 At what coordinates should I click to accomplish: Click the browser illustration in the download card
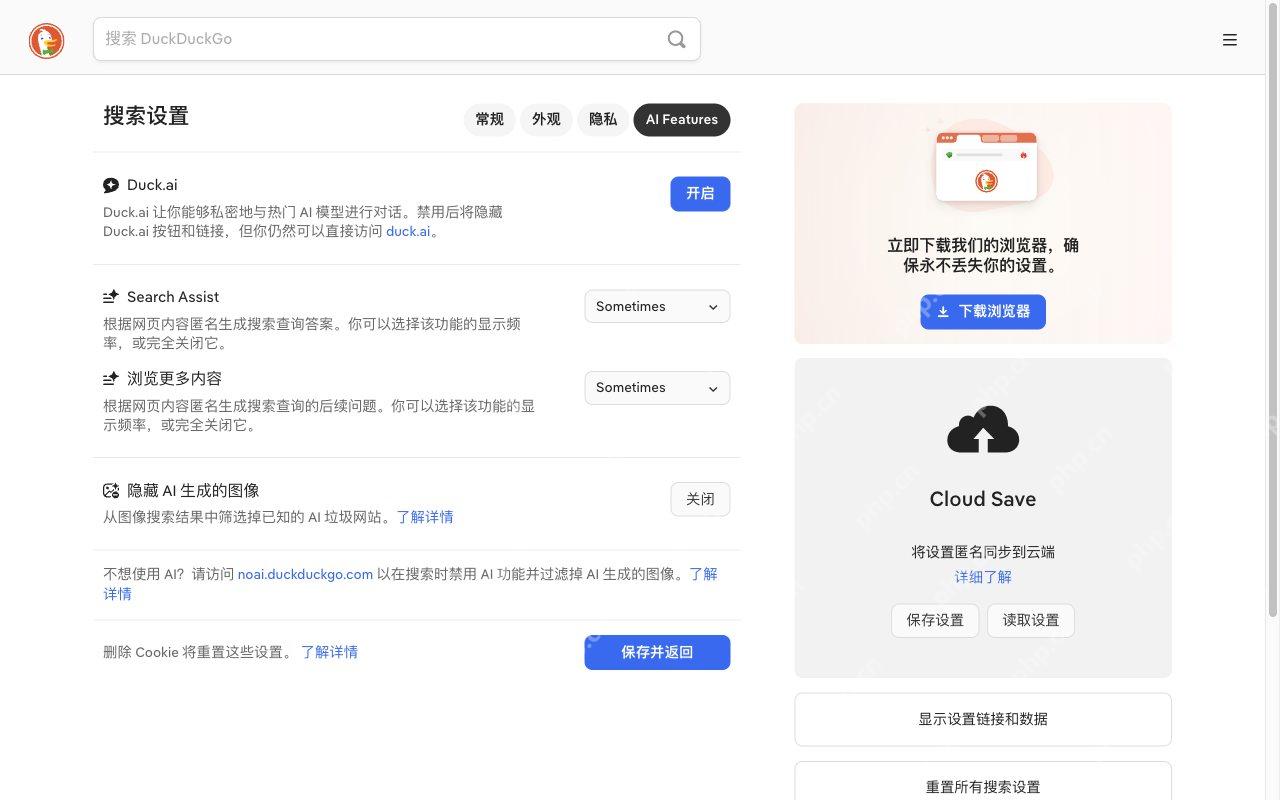coord(986,165)
